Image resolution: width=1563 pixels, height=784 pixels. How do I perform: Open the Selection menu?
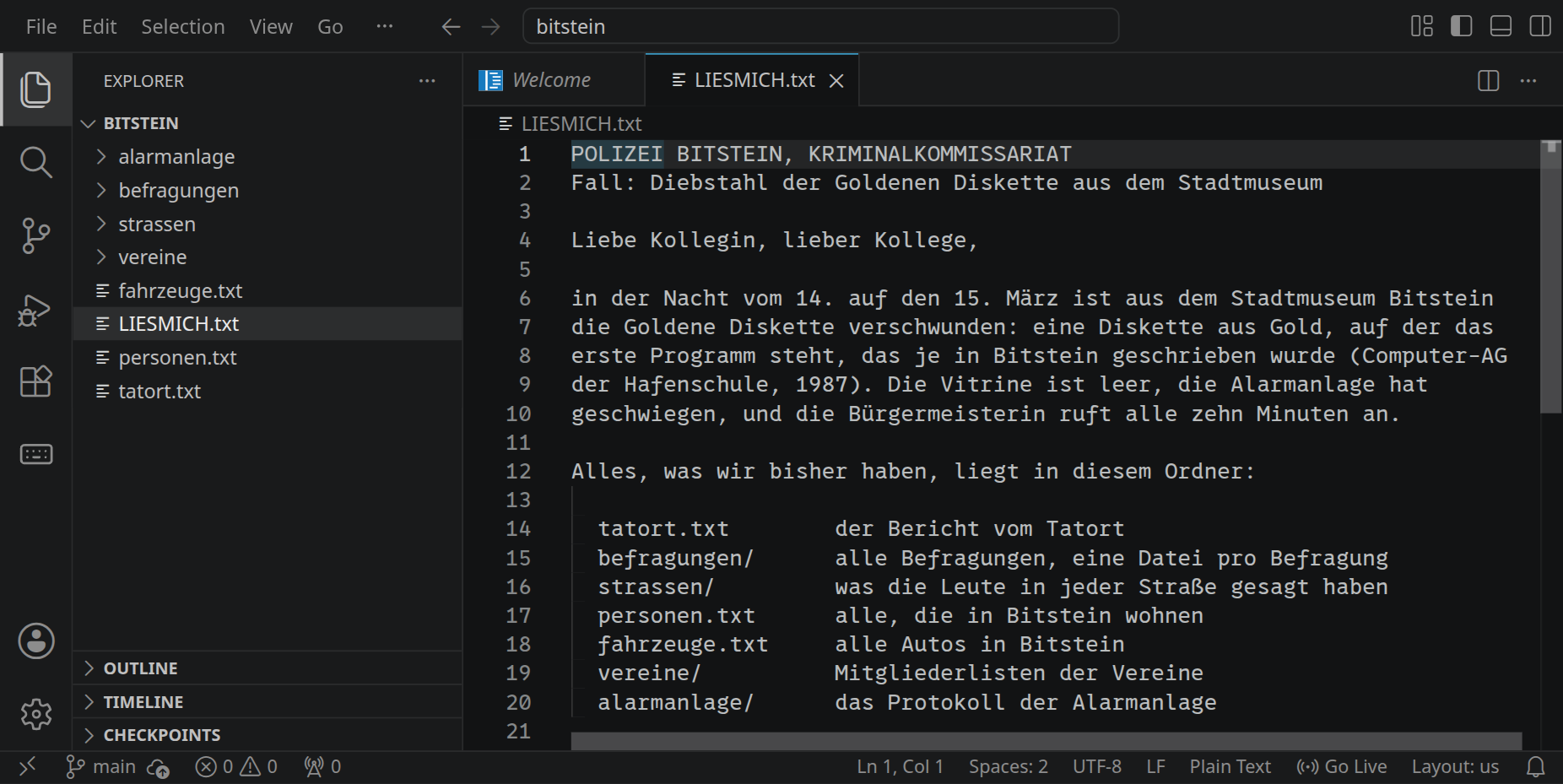pyautogui.click(x=183, y=27)
